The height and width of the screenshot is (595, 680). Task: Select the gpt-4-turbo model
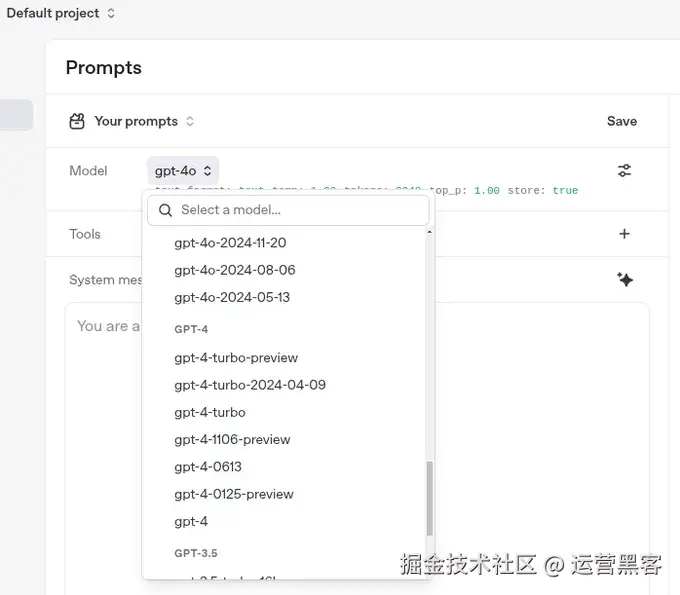[x=210, y=412]
